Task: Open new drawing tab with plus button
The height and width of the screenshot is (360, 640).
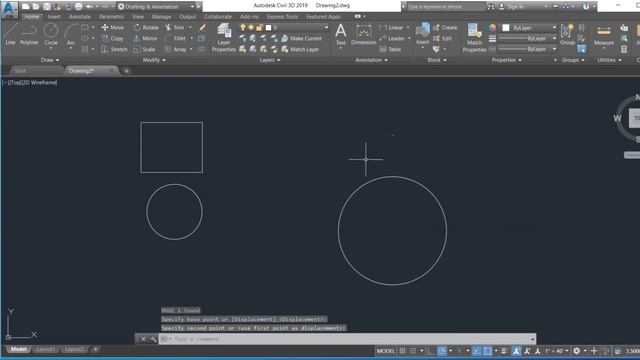Action: click(x=127, y=71)
